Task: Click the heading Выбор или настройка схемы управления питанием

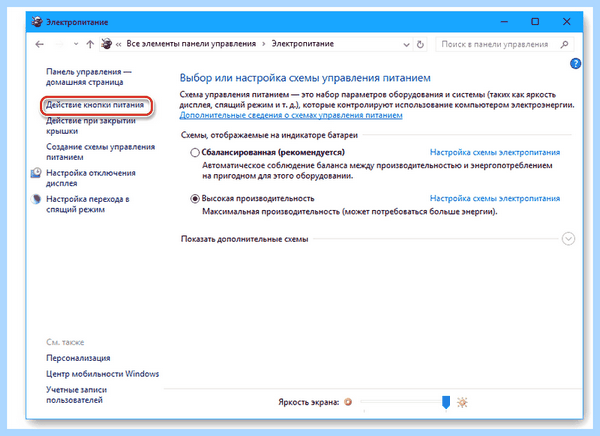Action: [x=305, y=78]
